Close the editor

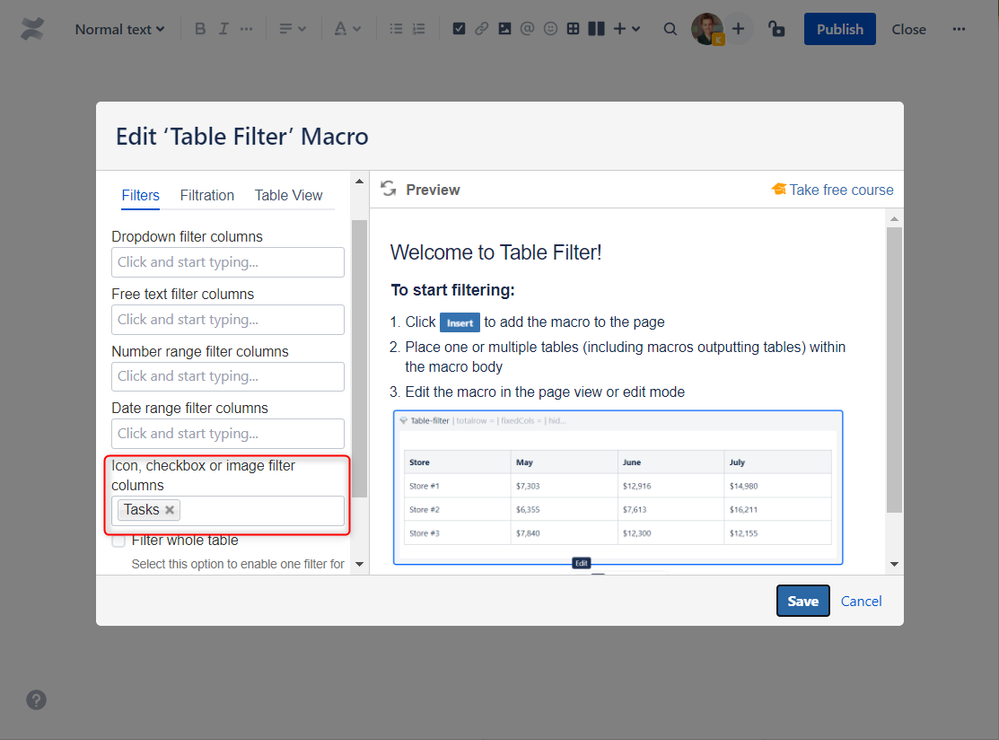(909, 29)
